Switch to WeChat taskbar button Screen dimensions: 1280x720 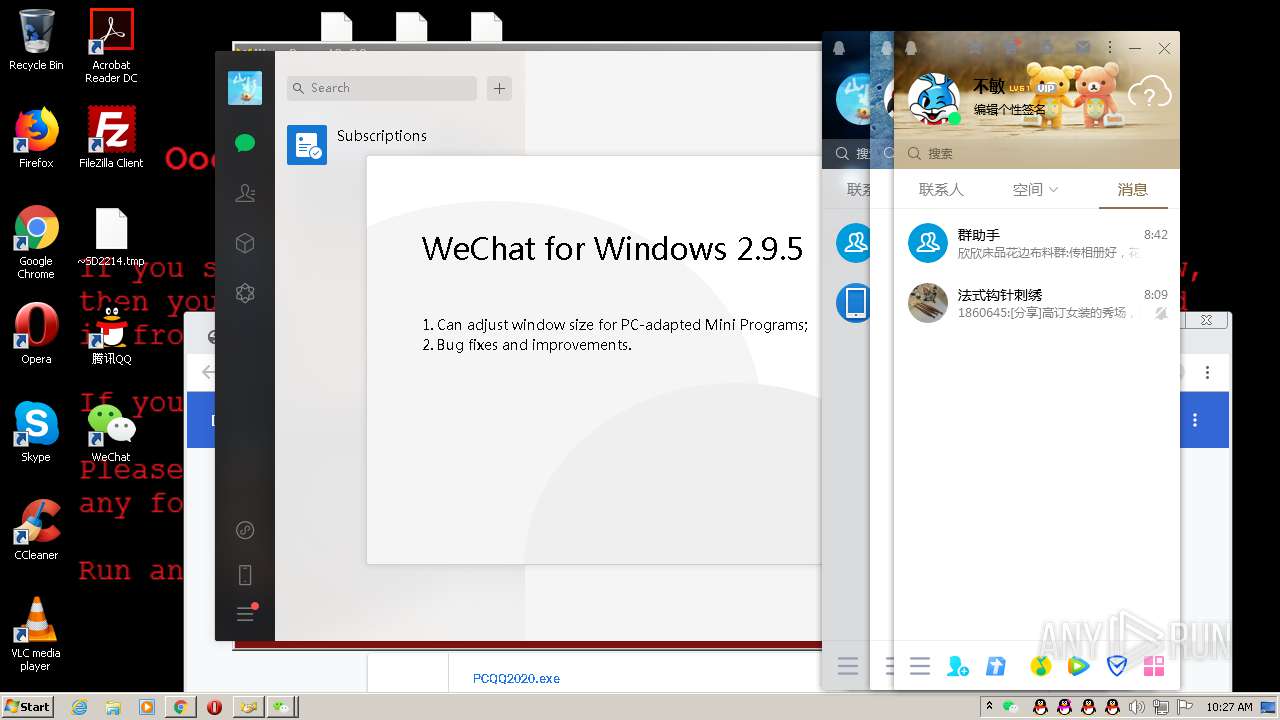(283, 707)
